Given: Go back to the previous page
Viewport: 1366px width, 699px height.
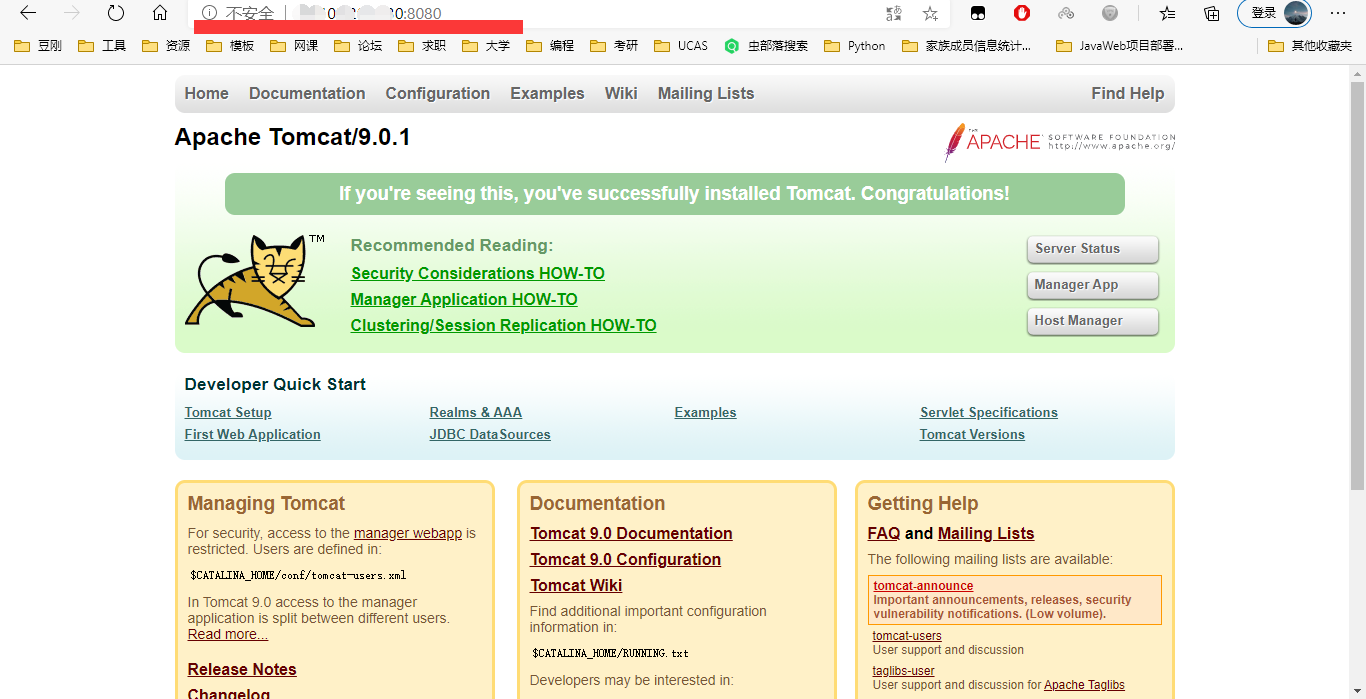Looking at the screenshot, I should pos(28,13).
